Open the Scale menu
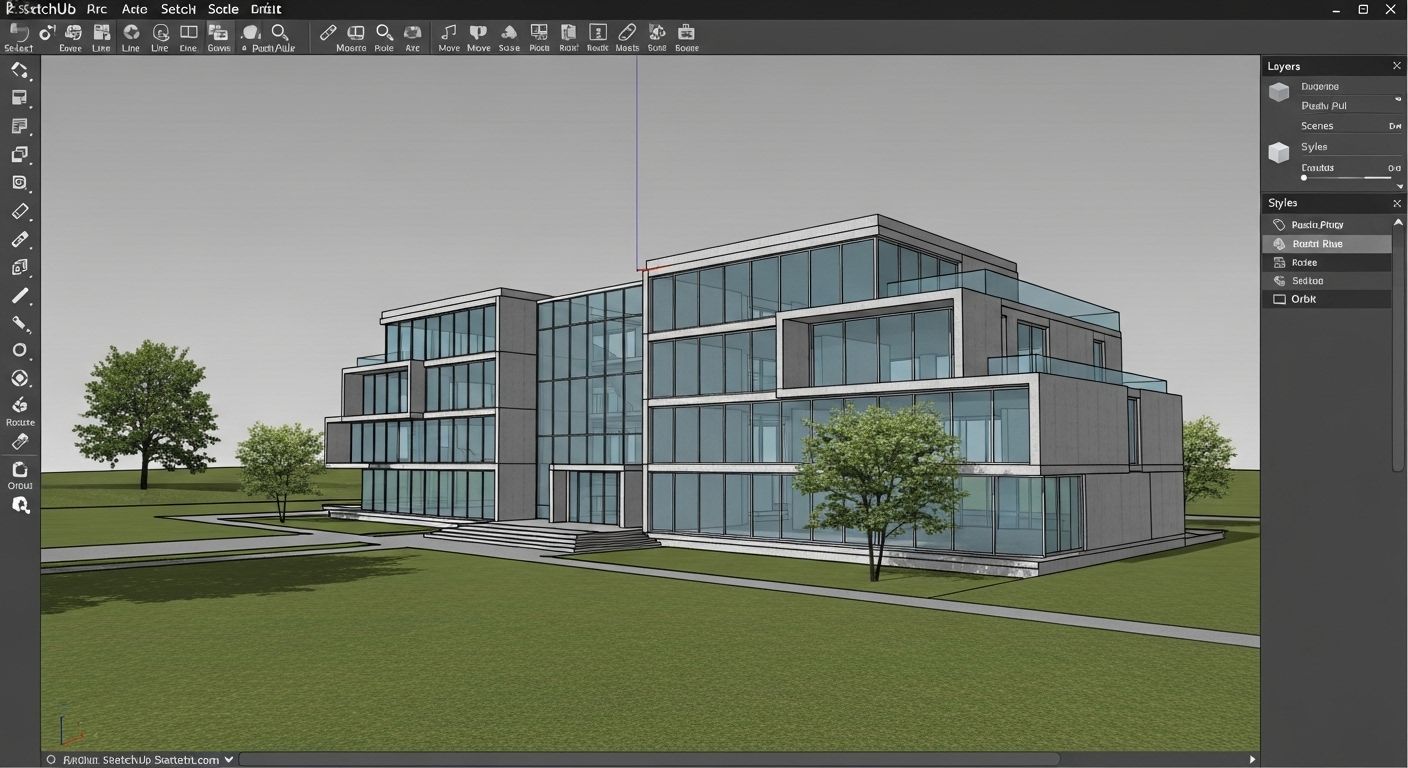This screenshot has width=1408, height=768. (x=222, y=9)
